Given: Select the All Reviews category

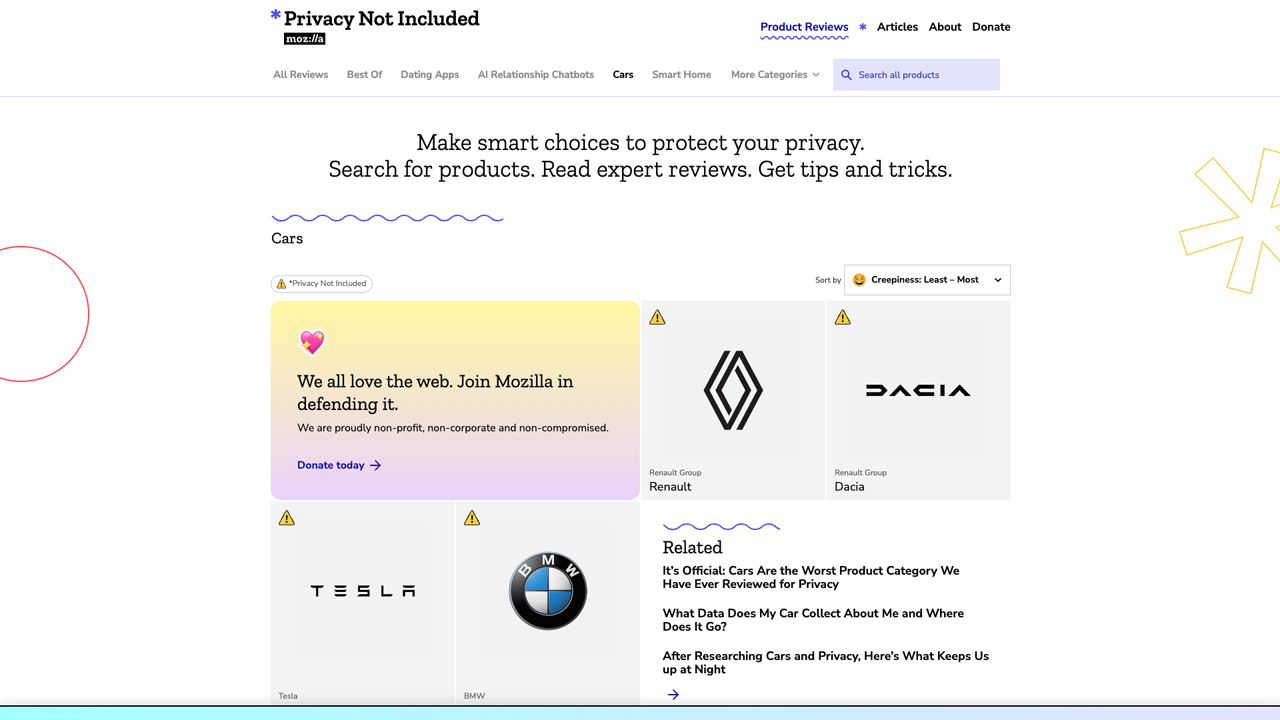Looking at the screenshot, I should point(301,75).
